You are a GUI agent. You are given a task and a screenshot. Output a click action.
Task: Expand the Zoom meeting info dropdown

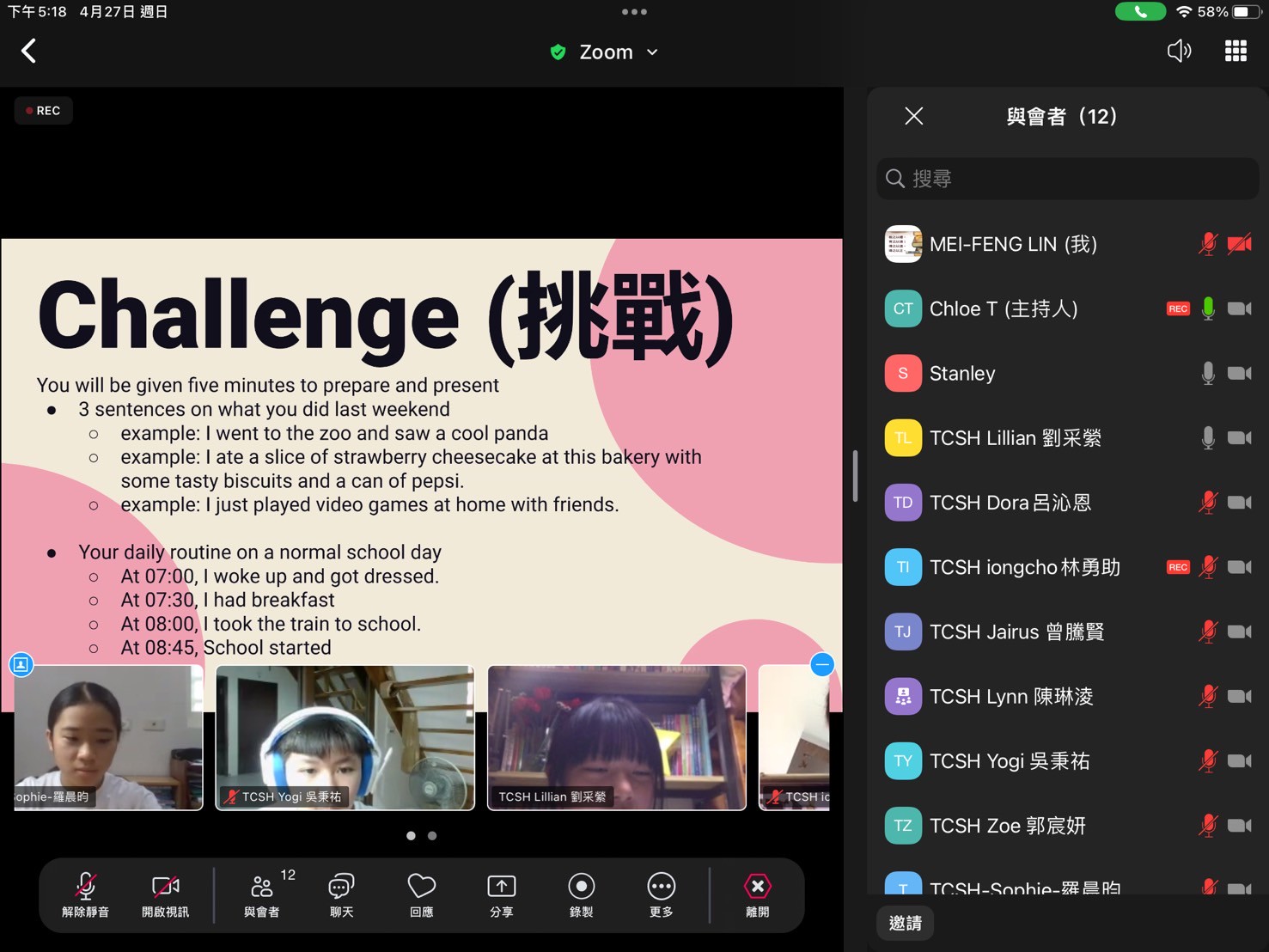[x=606, y=52]
